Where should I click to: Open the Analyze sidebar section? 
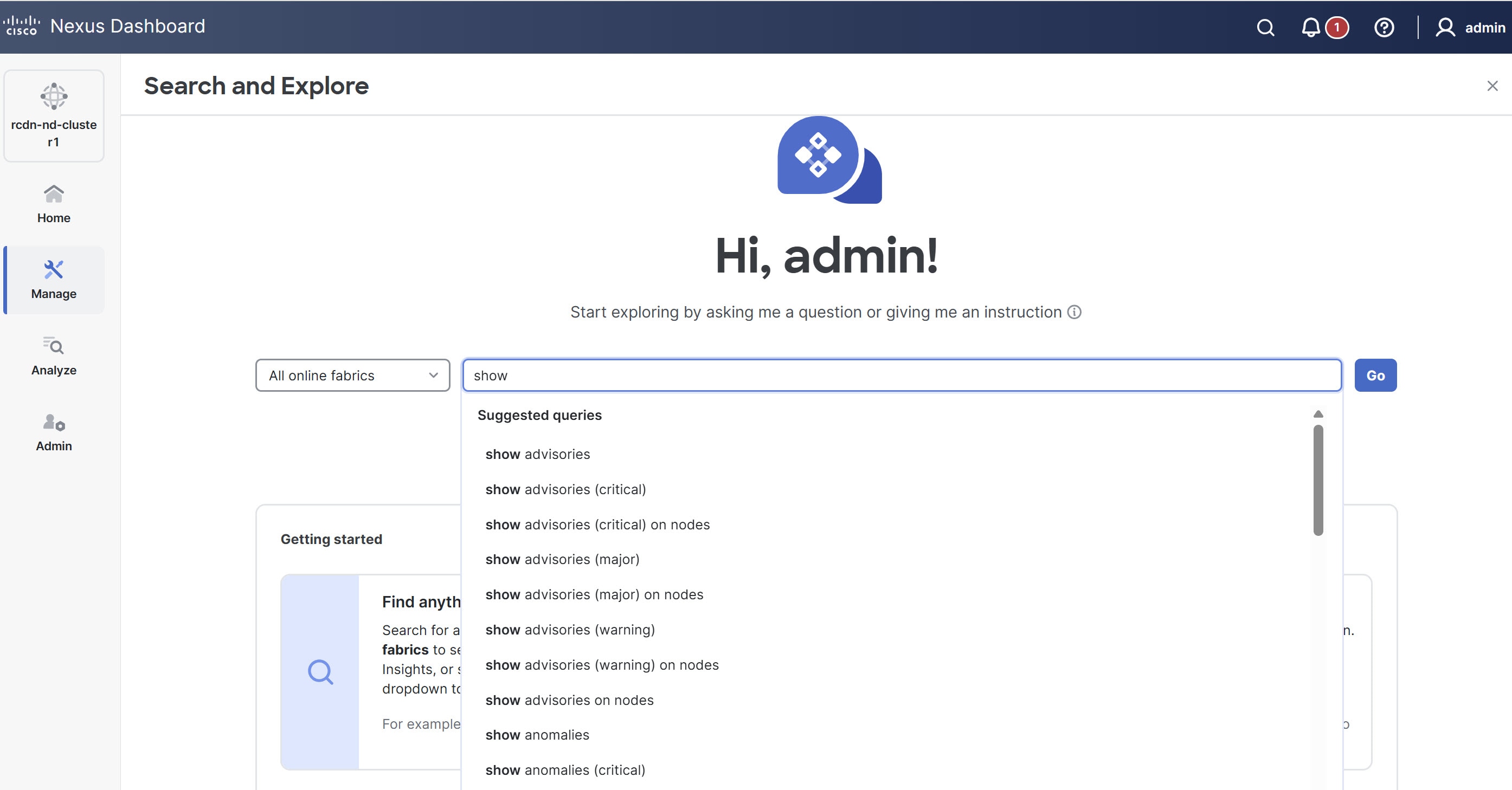[x=54, y=355]
